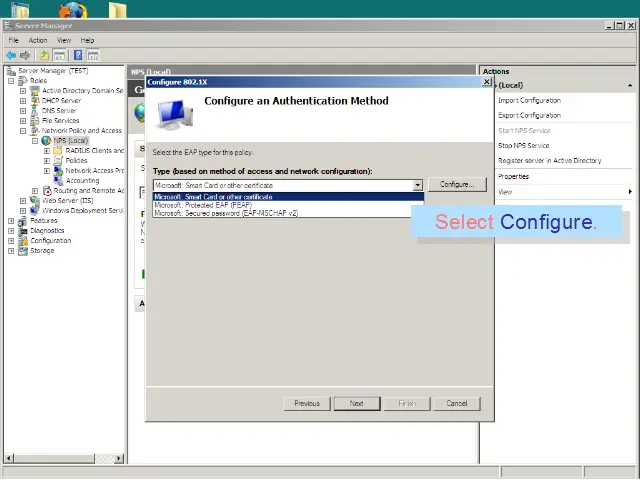Click Register server in Active Directory
Viewport: 640px width, 480px height.
point(549,161)
